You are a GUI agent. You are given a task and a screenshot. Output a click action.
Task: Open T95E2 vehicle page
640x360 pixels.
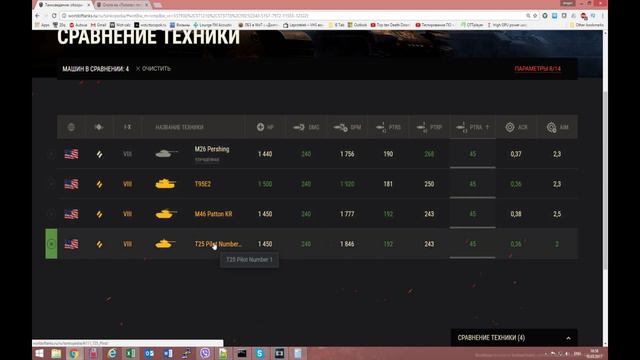pyautogui.click(x=203, y=184)
